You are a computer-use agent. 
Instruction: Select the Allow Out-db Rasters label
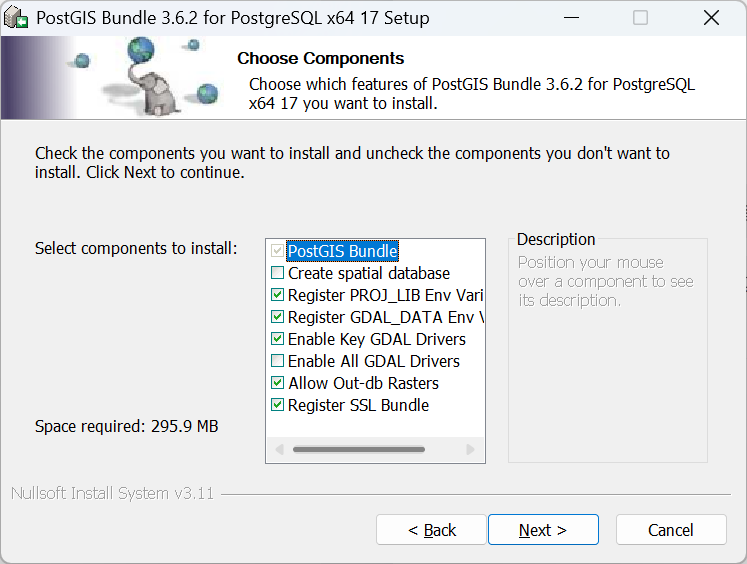pos(363,383)
